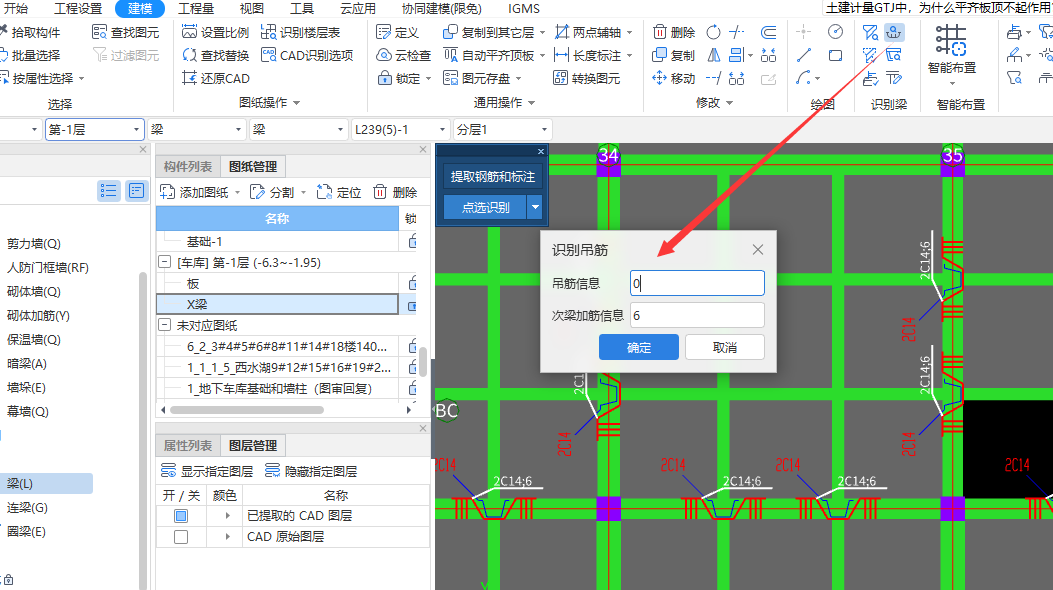Click 定义 in 通用操作 group

click(398, 32)
